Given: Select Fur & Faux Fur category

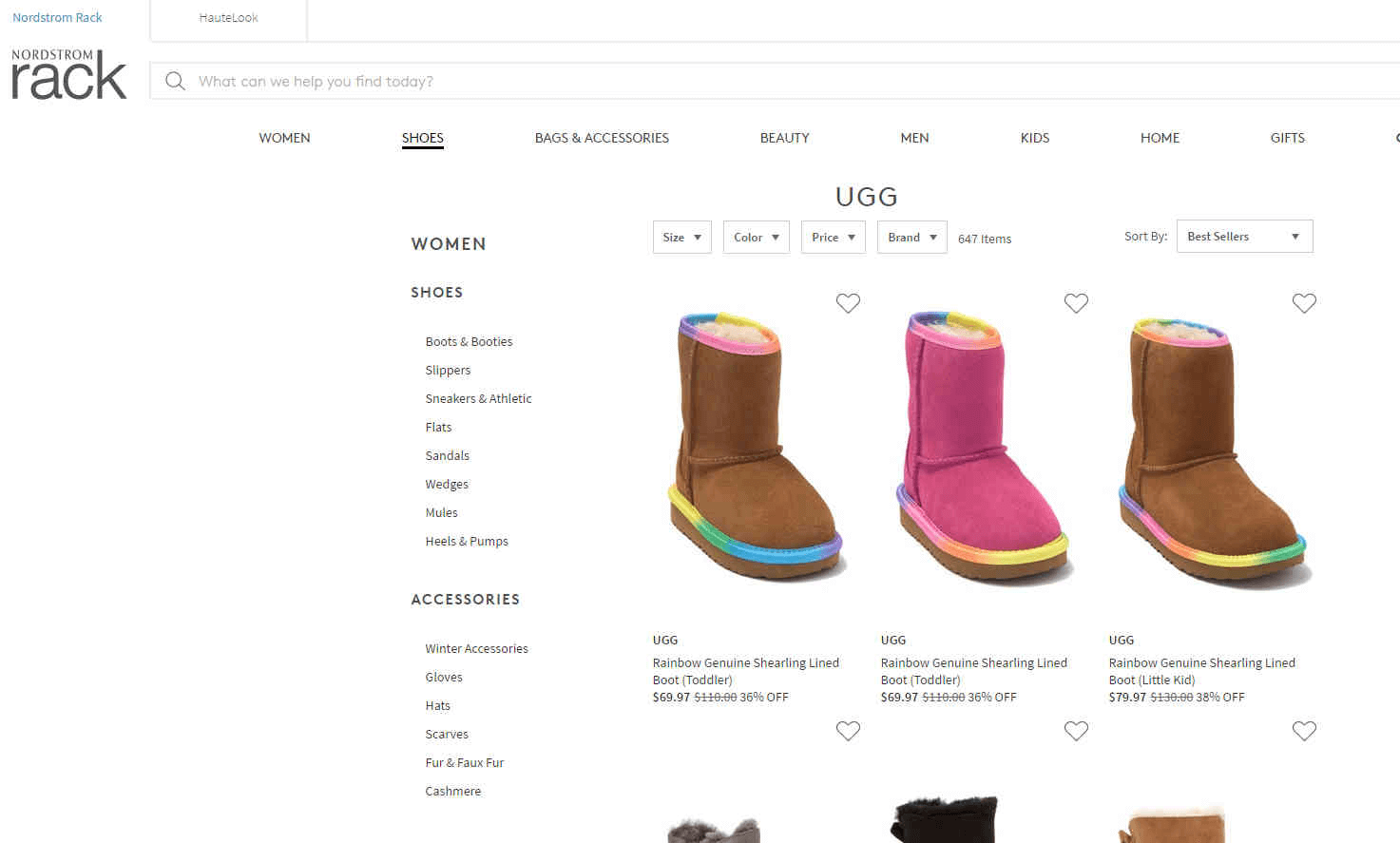Looking at the screenshot, I should [x=464, y=762].
